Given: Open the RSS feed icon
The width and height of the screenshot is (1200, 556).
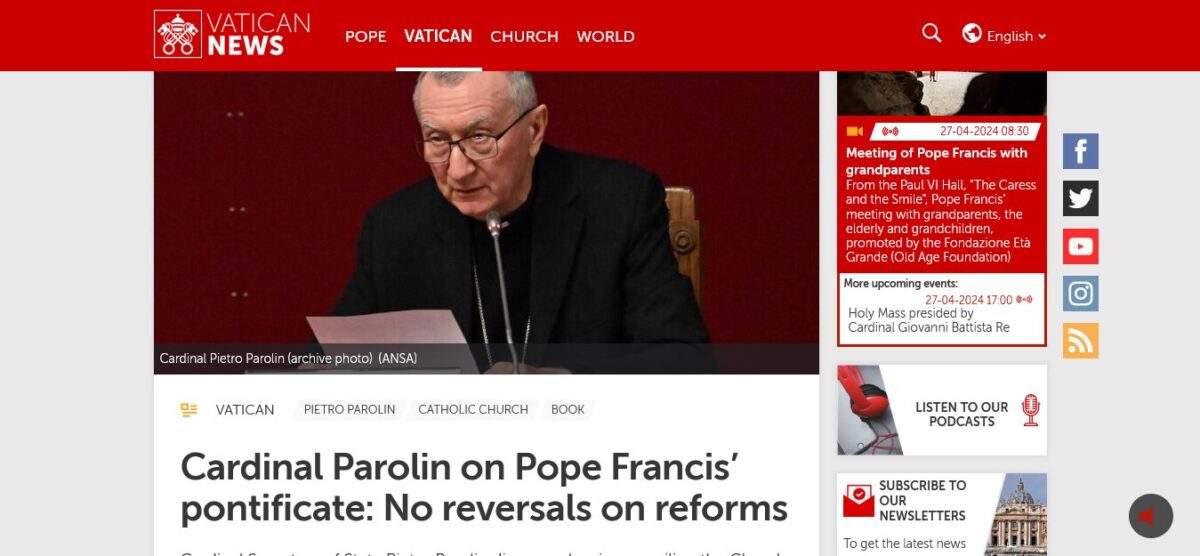Looking at the screenshot, I should (x=1080, y=340).
